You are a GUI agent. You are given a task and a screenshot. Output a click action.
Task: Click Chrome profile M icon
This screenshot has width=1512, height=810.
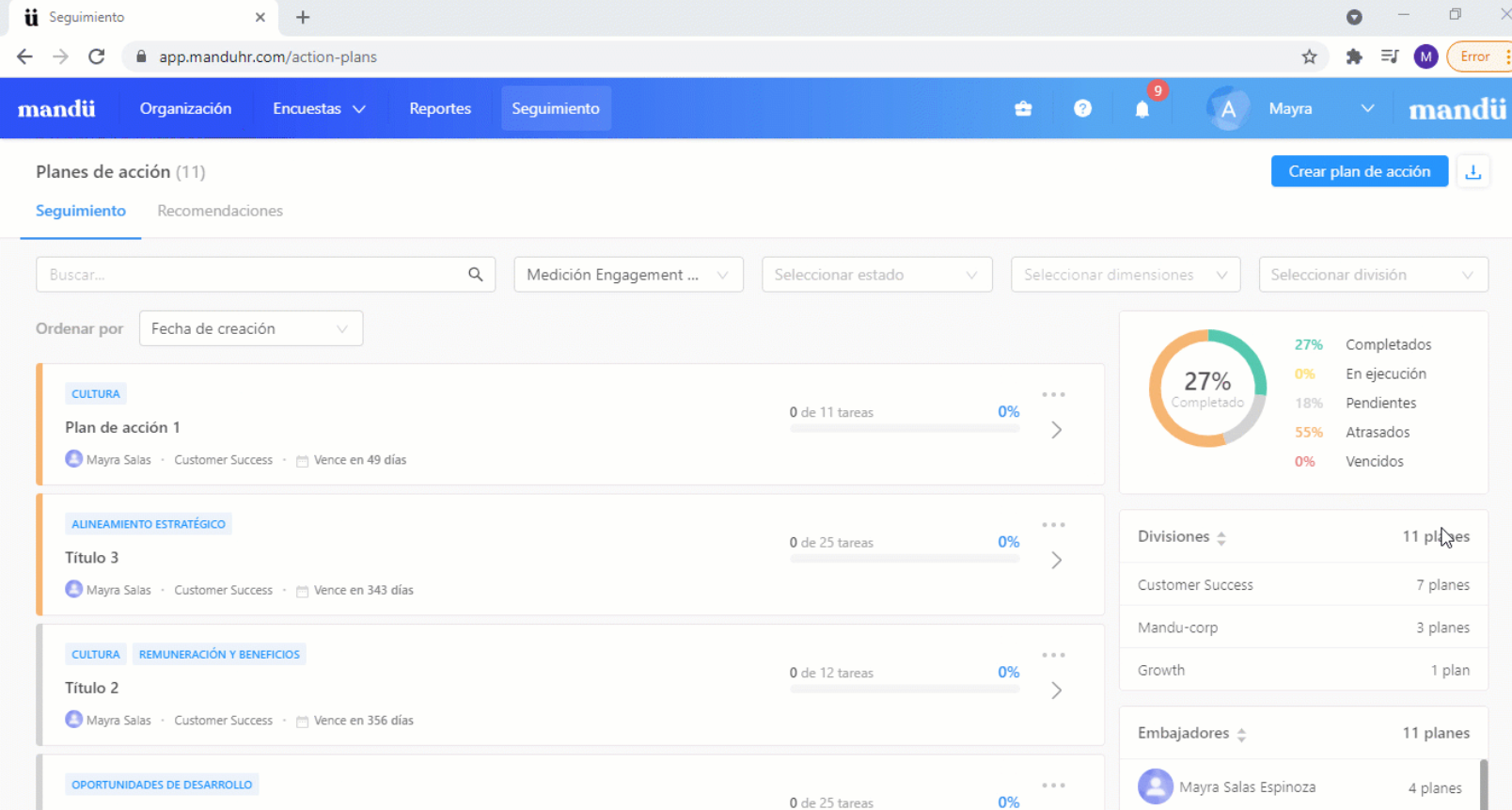(x=1425, y=56)
